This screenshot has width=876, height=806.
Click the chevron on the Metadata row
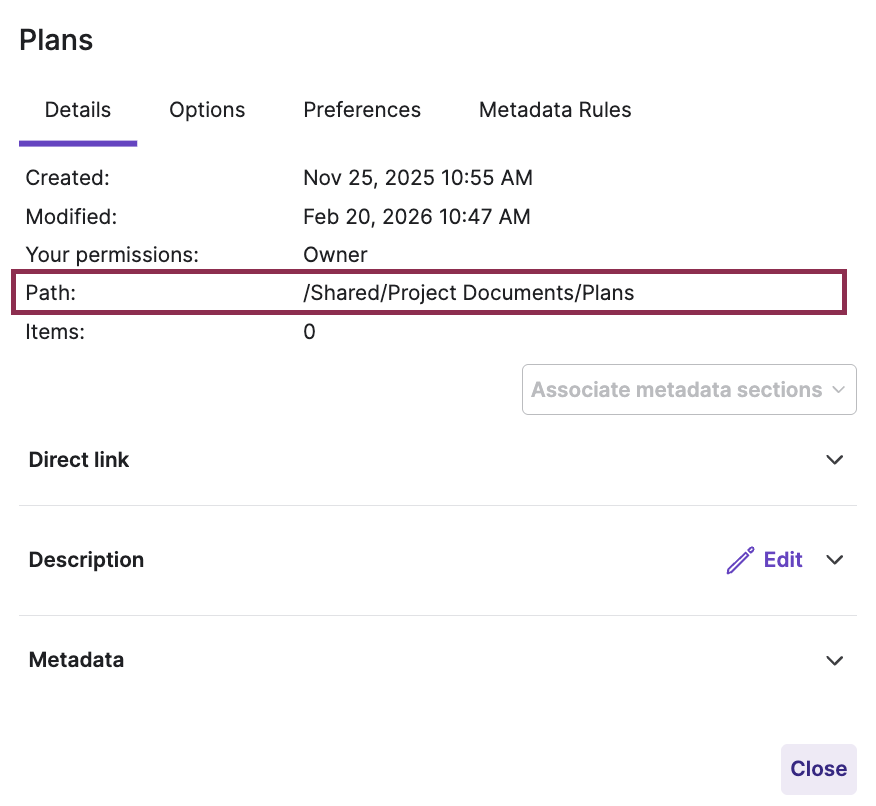tap(835, 660)
